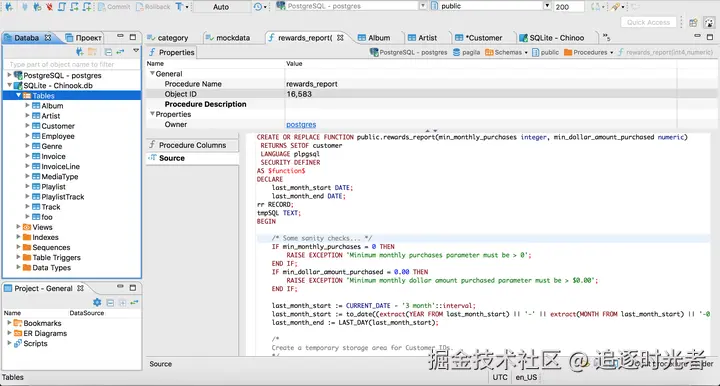Open the public schema dropdown arrow

[547, 6]
